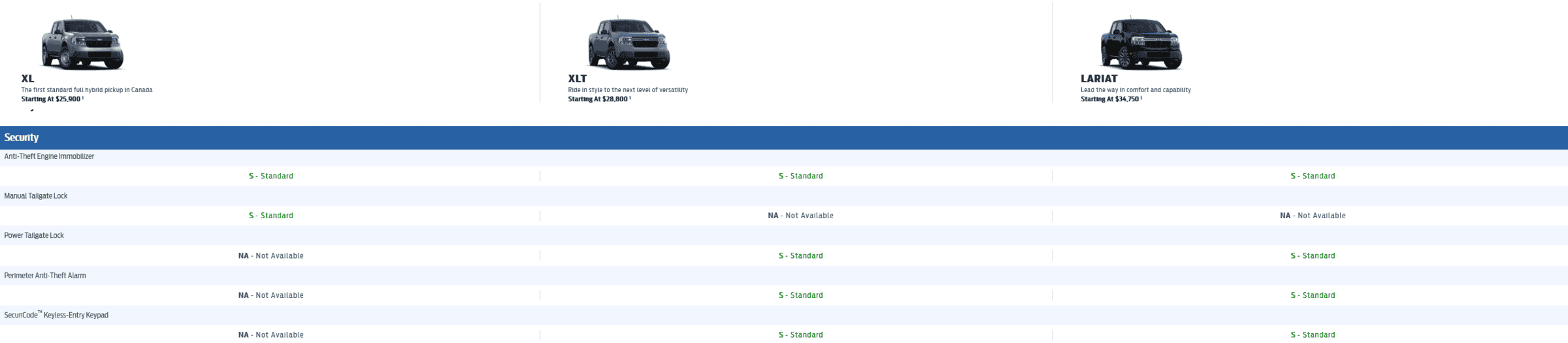The height and width of the screenshot is (343, 1568).
Task: Click XL 'NA - Not Available' for SecuriCode Keypad
Action: point(271,335)
